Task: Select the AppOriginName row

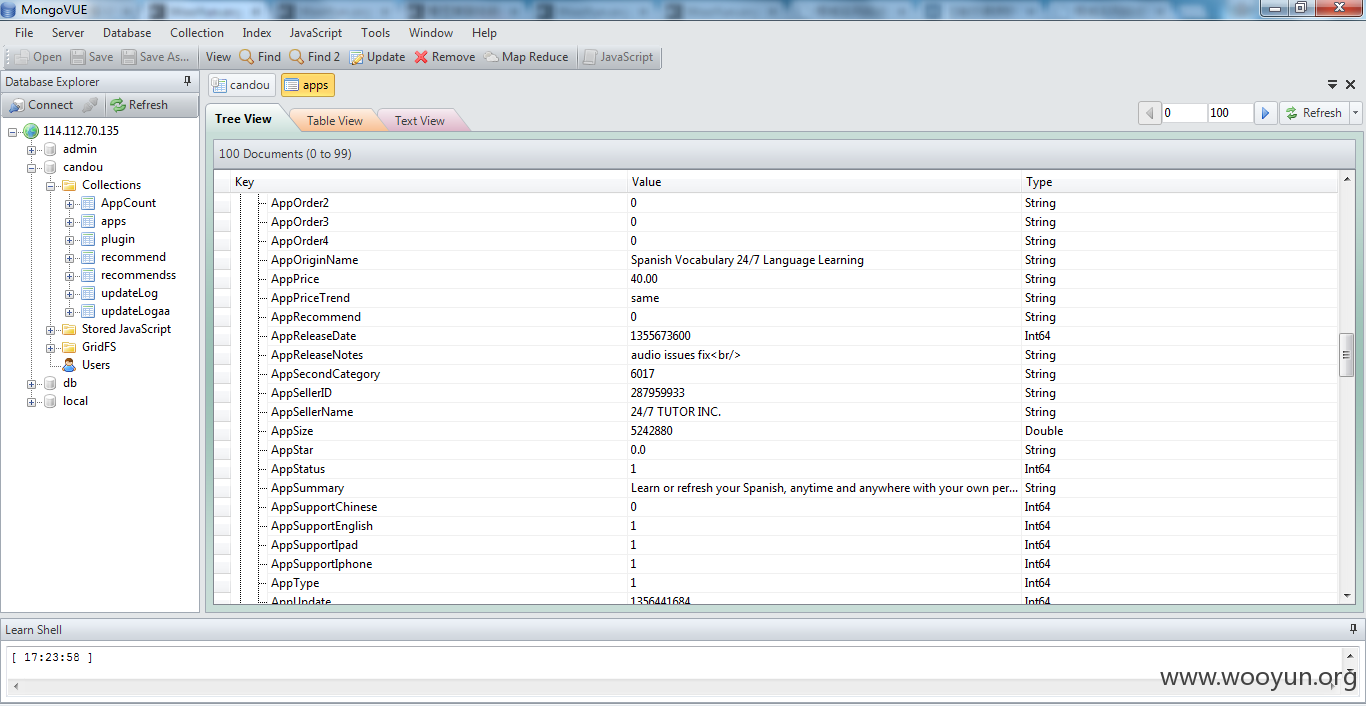Action: 776,260
